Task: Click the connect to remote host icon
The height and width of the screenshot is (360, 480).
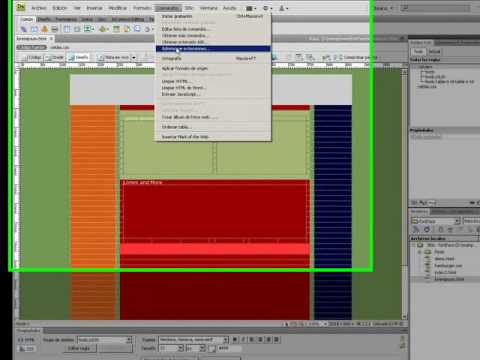Action: click(416, 229)
